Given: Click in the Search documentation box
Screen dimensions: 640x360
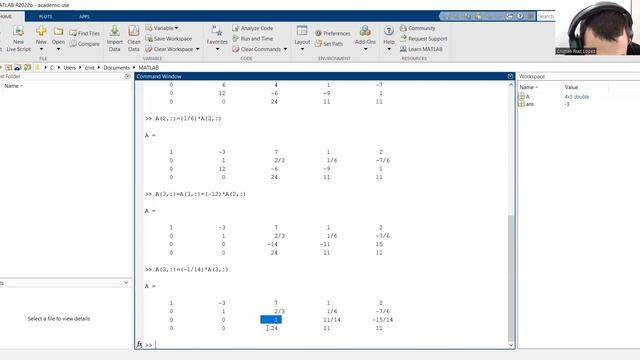Looking at the screenshot, I should tap(546, 16).
